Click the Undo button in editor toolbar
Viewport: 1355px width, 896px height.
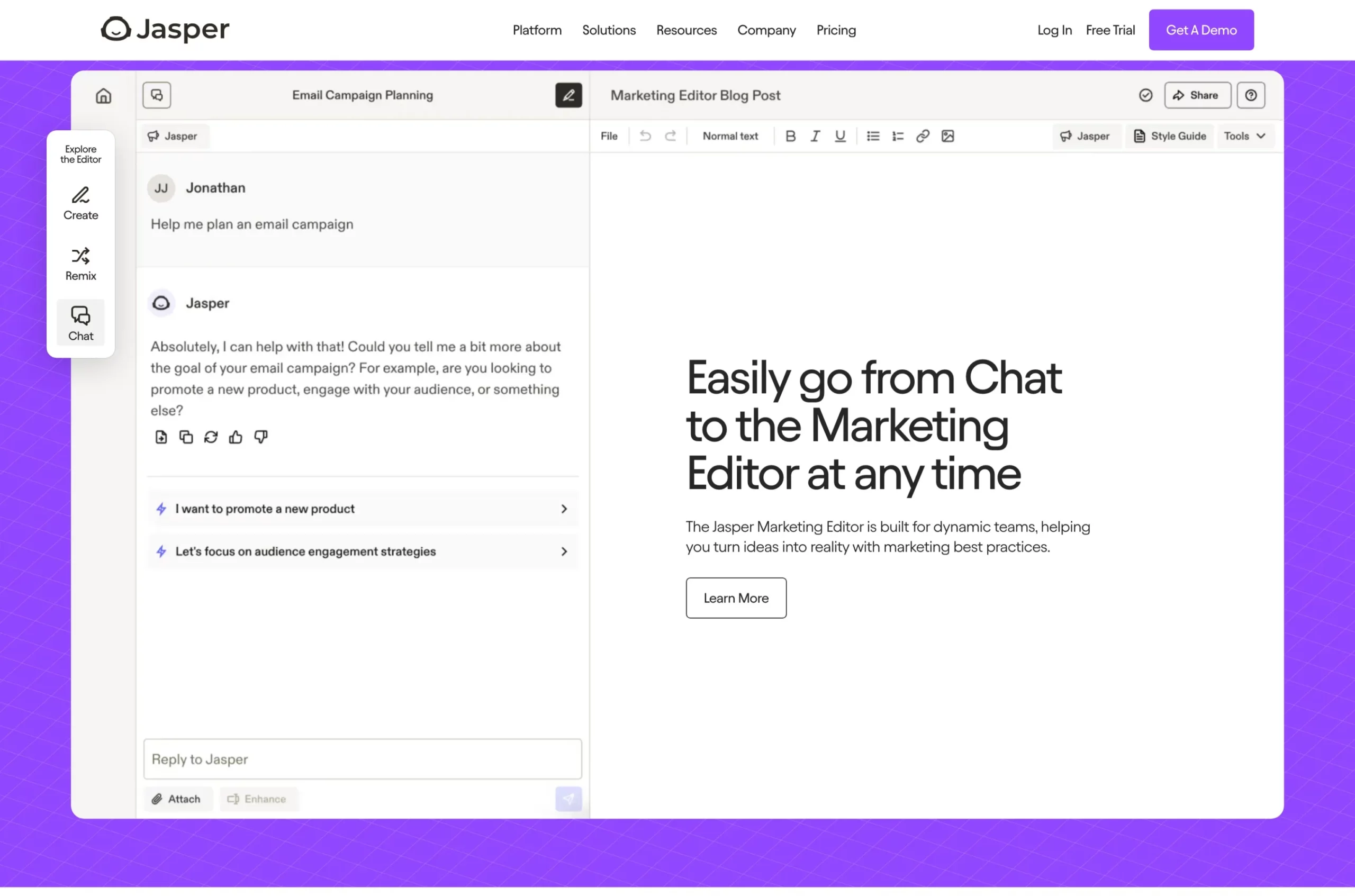click(645, 136)
